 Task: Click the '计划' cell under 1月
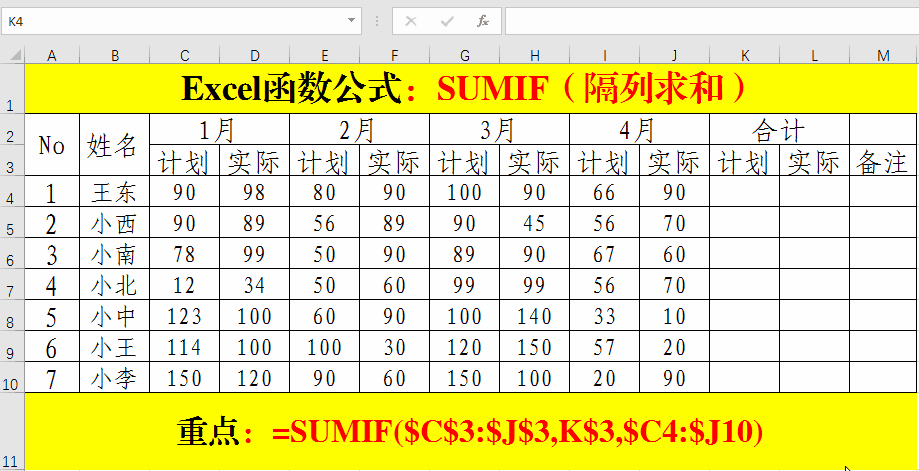tap(185, 160)
